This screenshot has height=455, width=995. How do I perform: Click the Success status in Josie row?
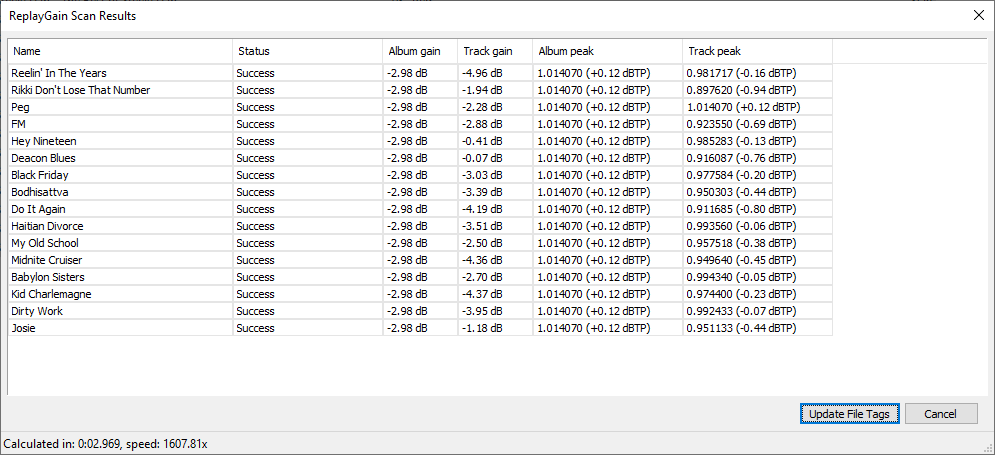click(x=255, y=328)
